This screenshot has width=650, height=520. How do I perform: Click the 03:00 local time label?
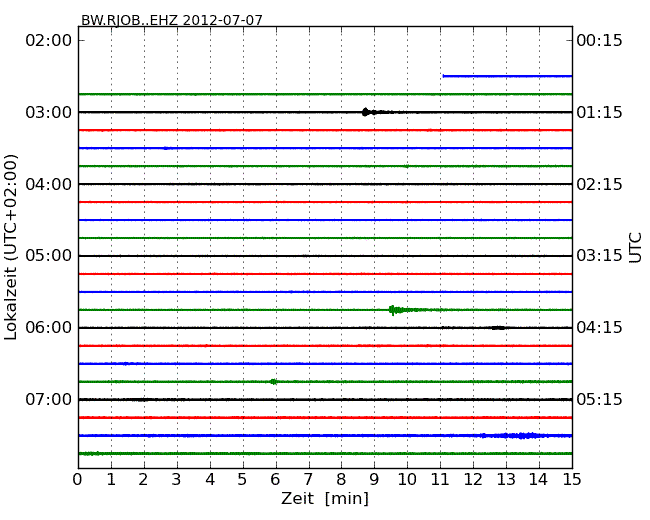click(49, 112)
